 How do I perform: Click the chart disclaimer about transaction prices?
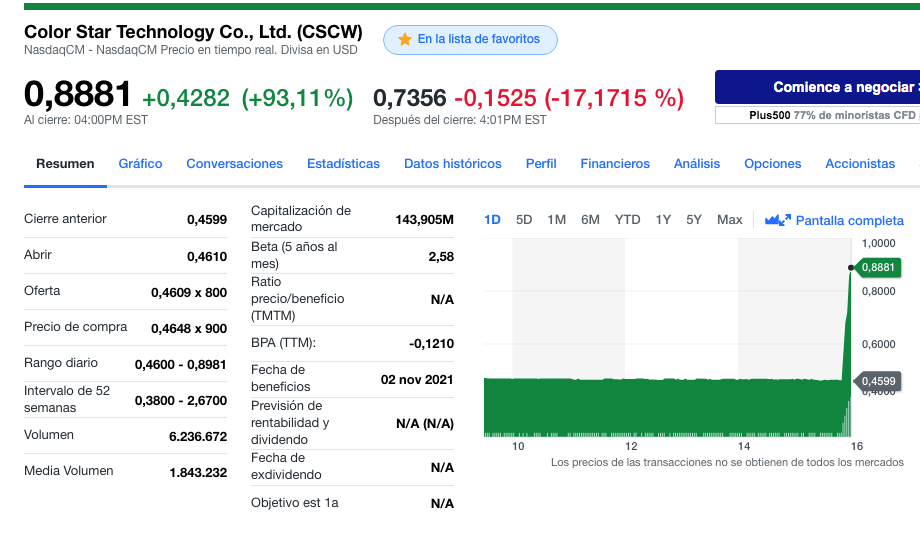point(727,463)
